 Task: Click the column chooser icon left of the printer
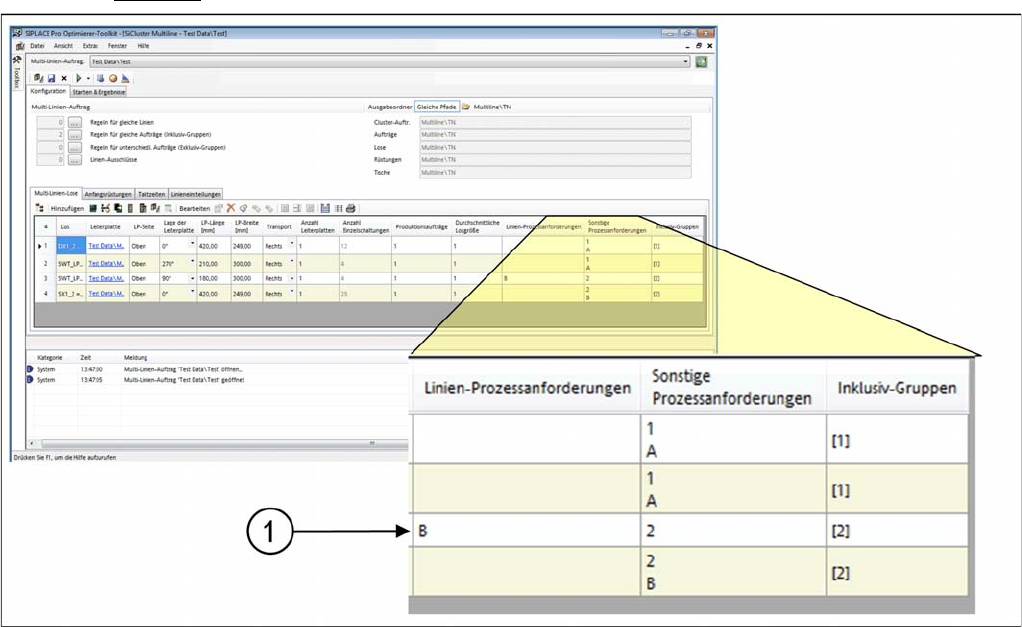point(338,209)
